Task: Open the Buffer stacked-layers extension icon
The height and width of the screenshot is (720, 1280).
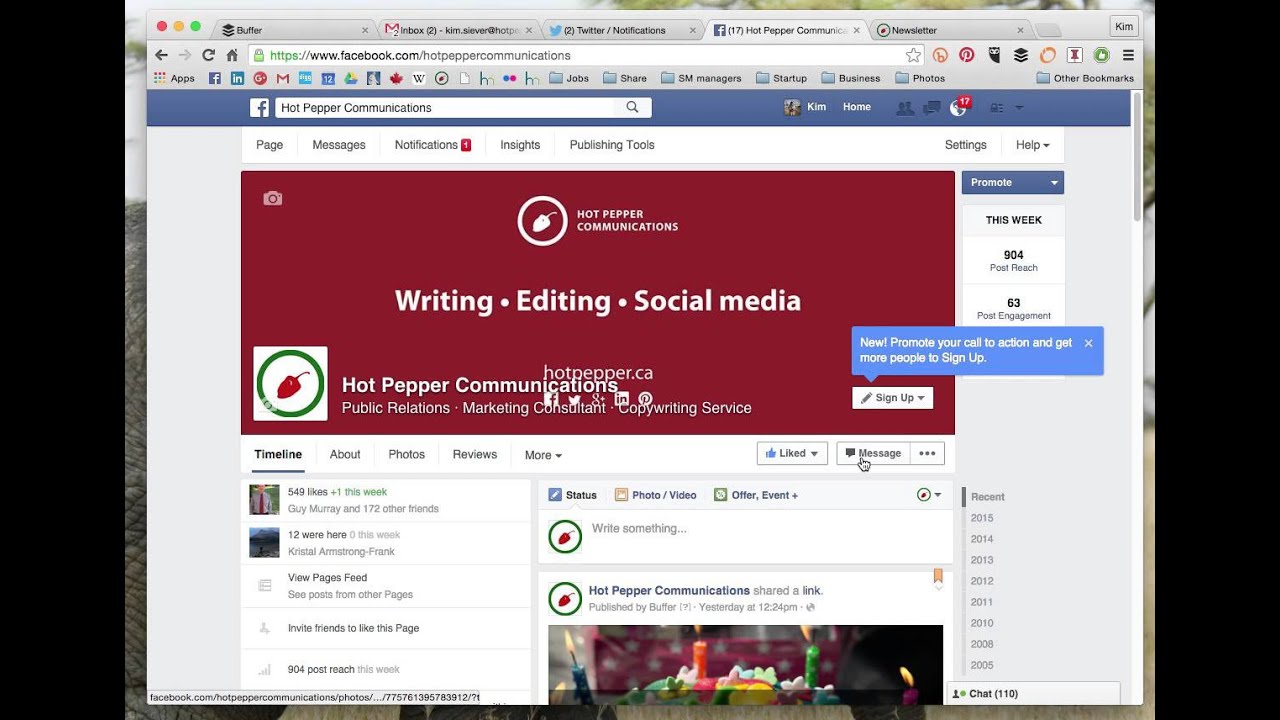Action: pos(1021,55)
